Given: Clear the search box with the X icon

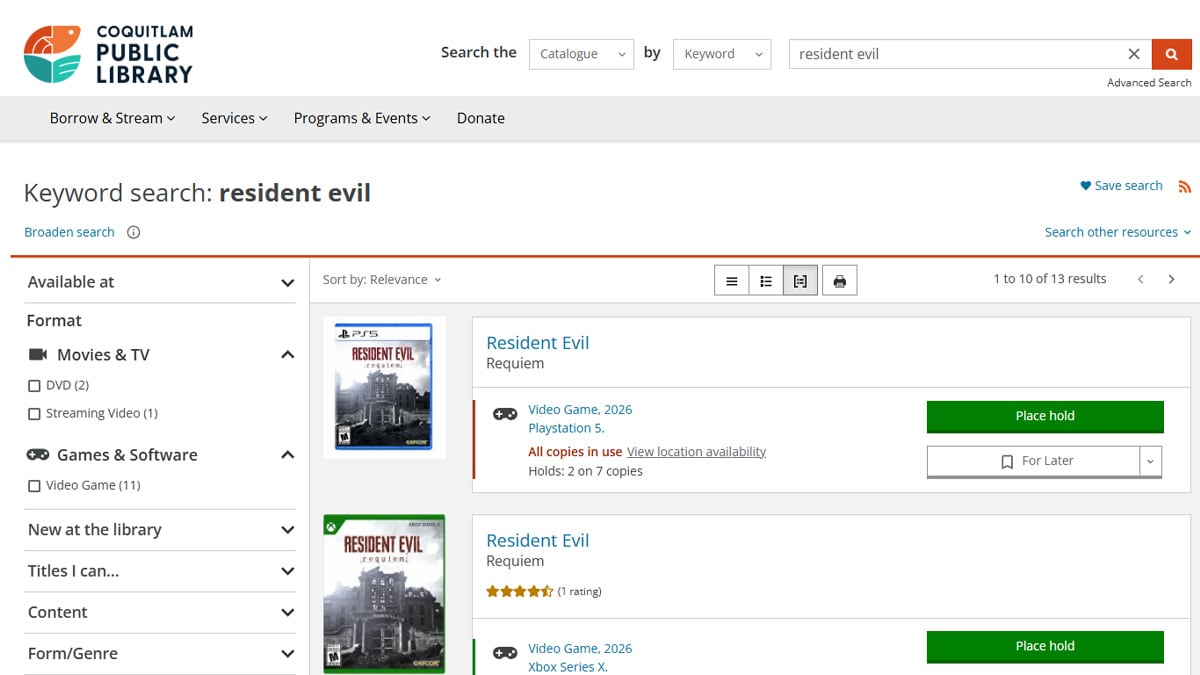Looking at the screenshot, I should point(1134,54).
